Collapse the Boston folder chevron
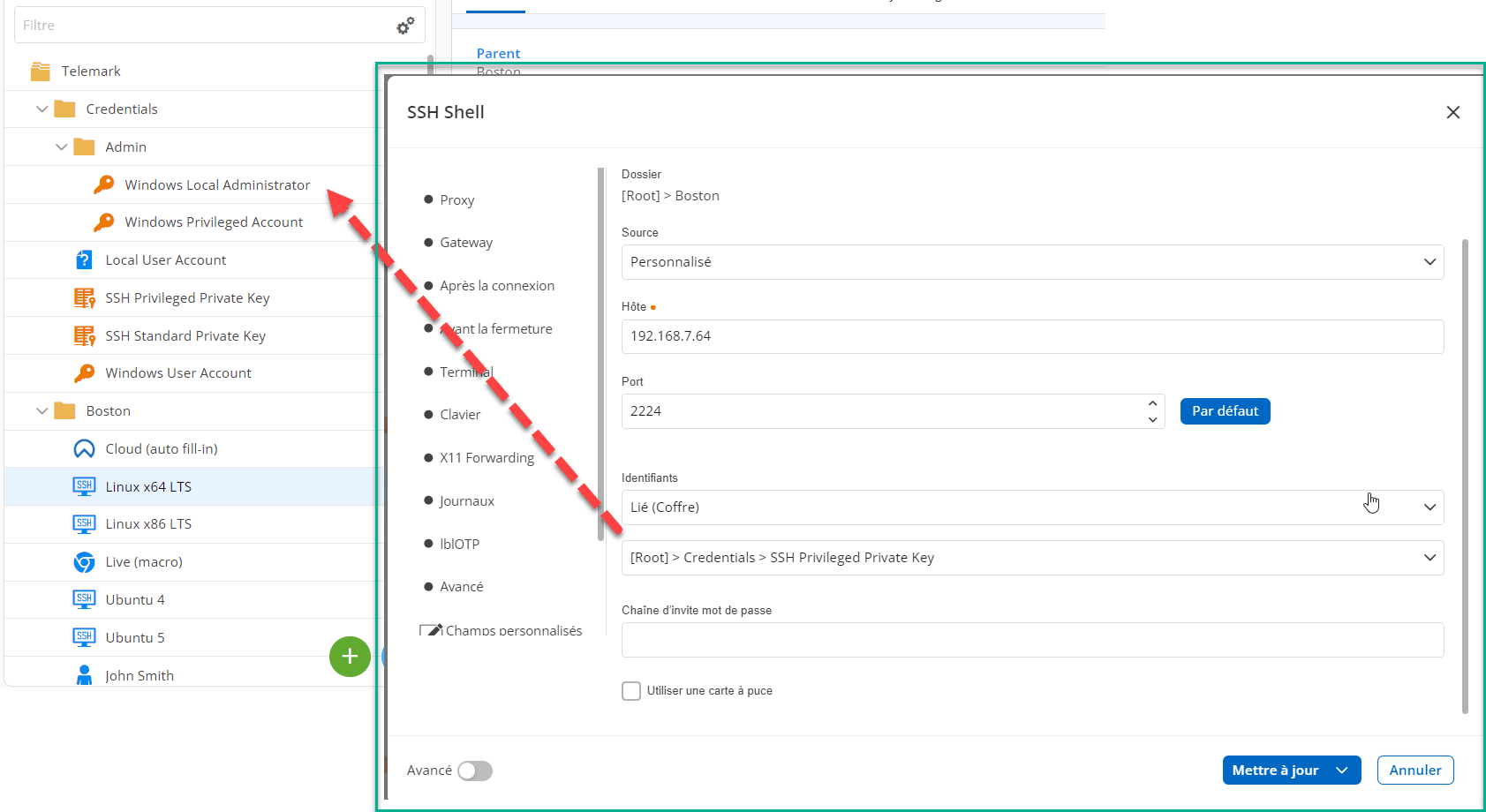Image resolution: width=1486 pixels, height=812 pixels. [x=41, y=411]
